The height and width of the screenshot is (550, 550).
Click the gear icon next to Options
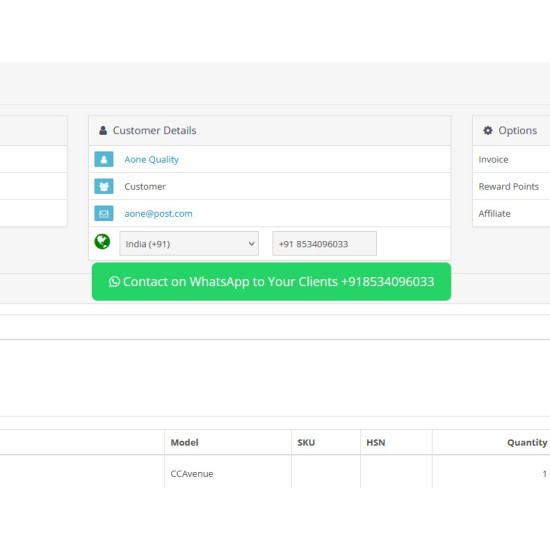pyautogui.click(x=488, y=130)
